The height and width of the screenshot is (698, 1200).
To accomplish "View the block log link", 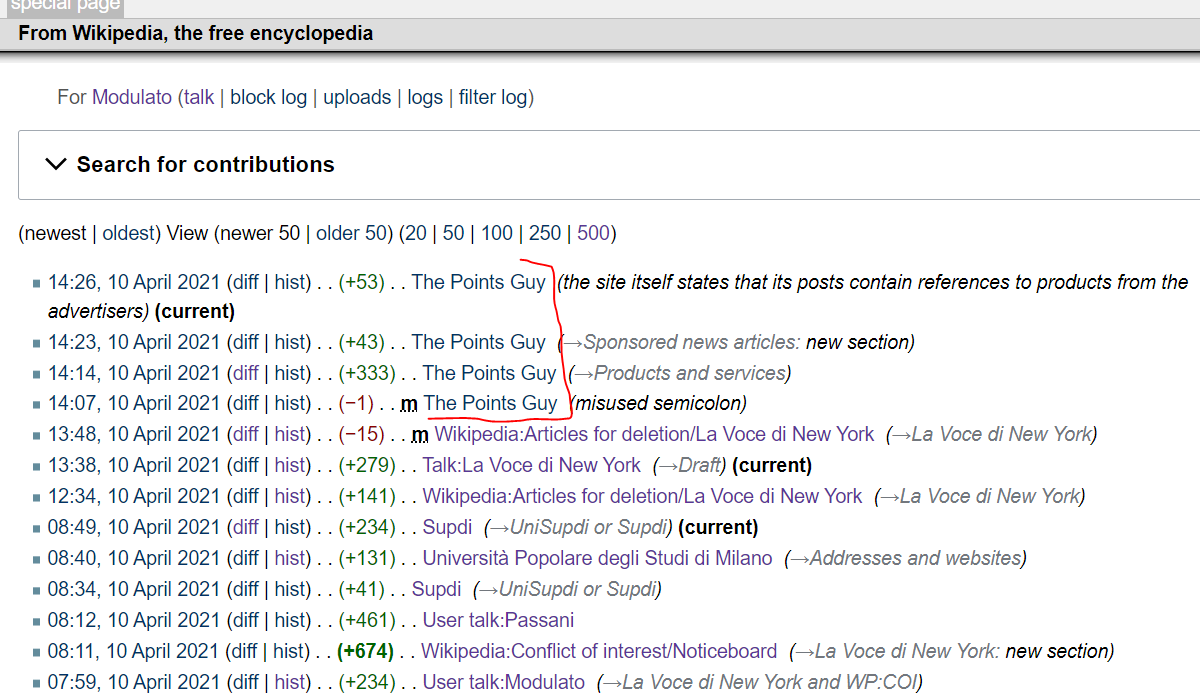I will point(268,97).
